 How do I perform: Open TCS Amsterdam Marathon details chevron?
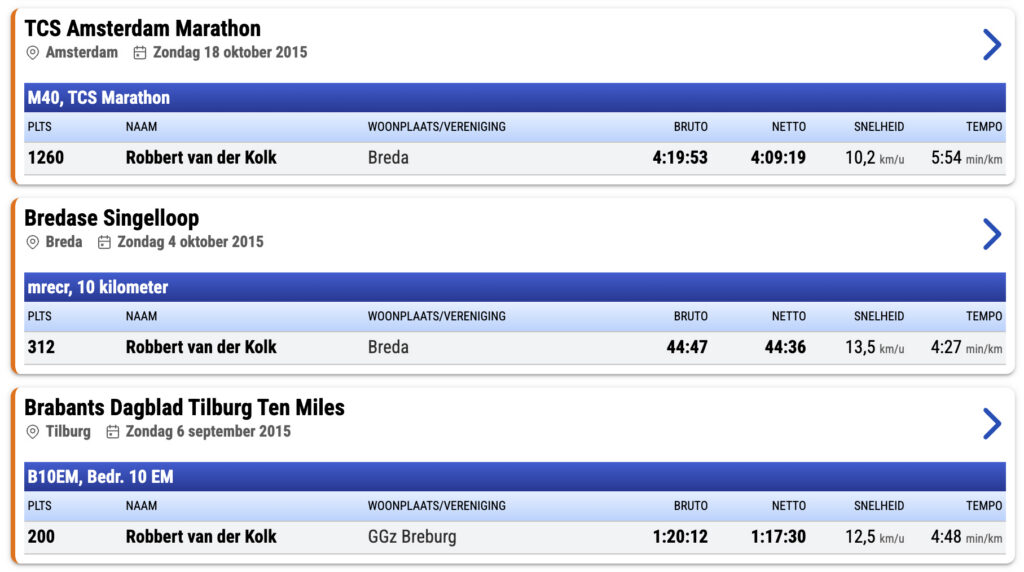click(x=992, y=44)
